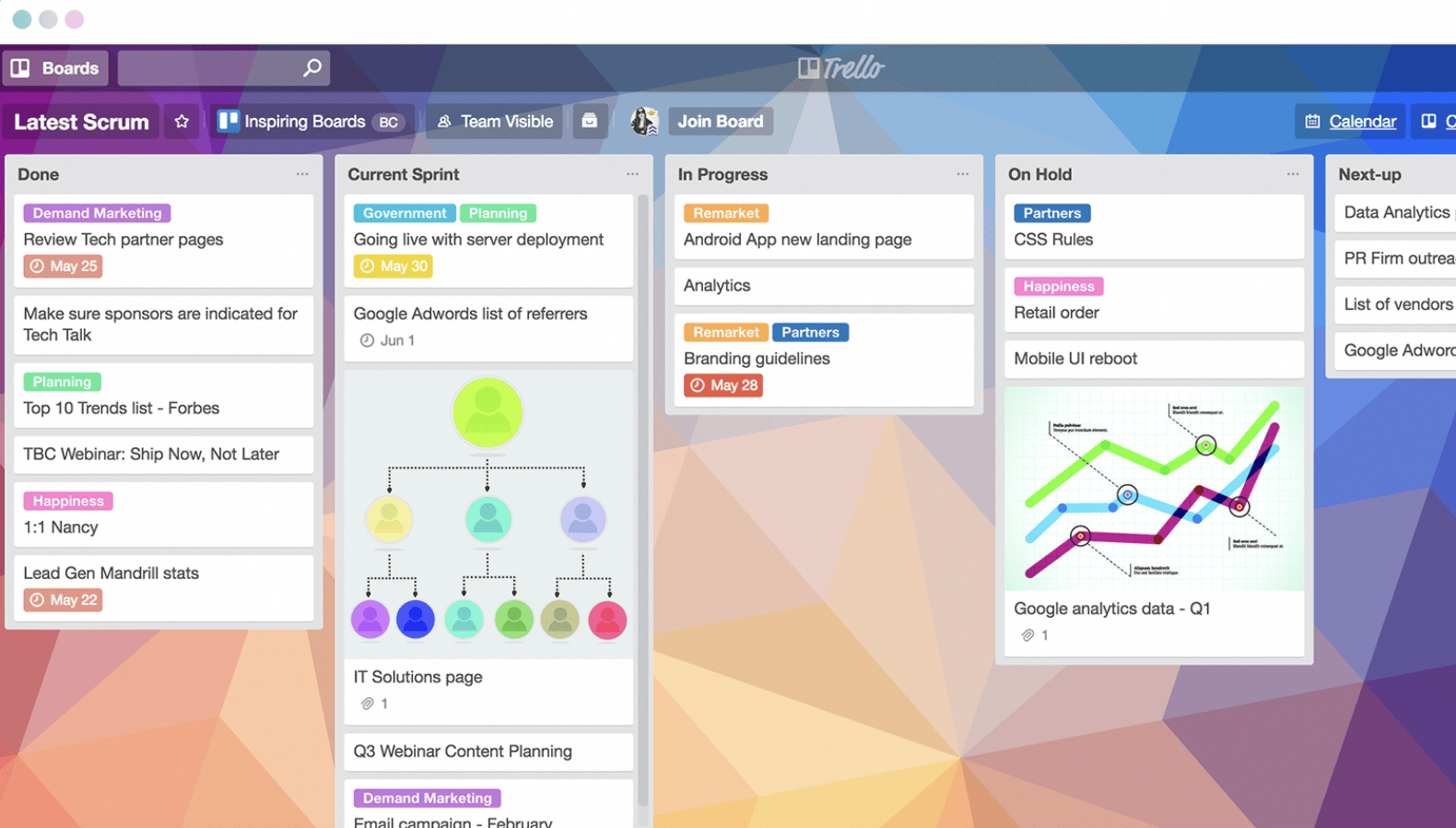Open Q3 Webinar Content Planning card
Viewport: 1456px width, 828px height.
pyautogui.click(x=488, y=751)
